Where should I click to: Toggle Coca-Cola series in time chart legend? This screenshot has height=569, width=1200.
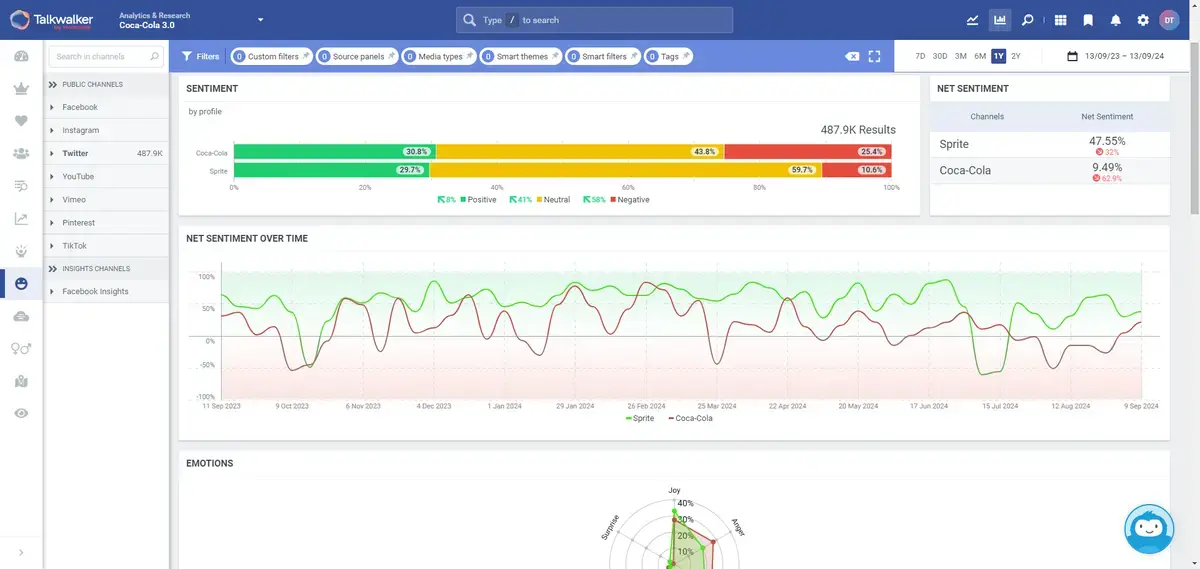pos(690,419)
